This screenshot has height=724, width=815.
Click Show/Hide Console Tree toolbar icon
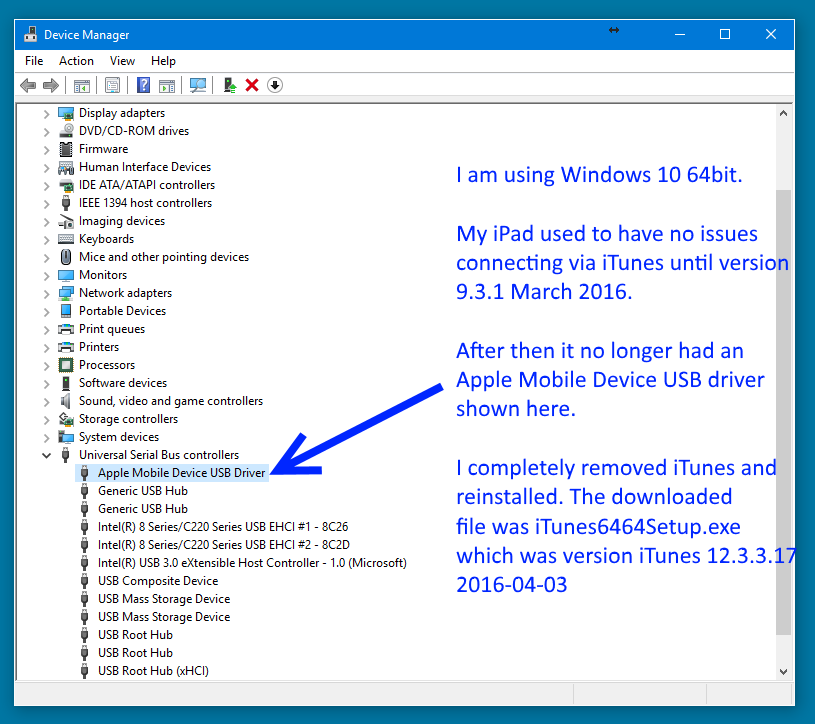pos(82,86)
